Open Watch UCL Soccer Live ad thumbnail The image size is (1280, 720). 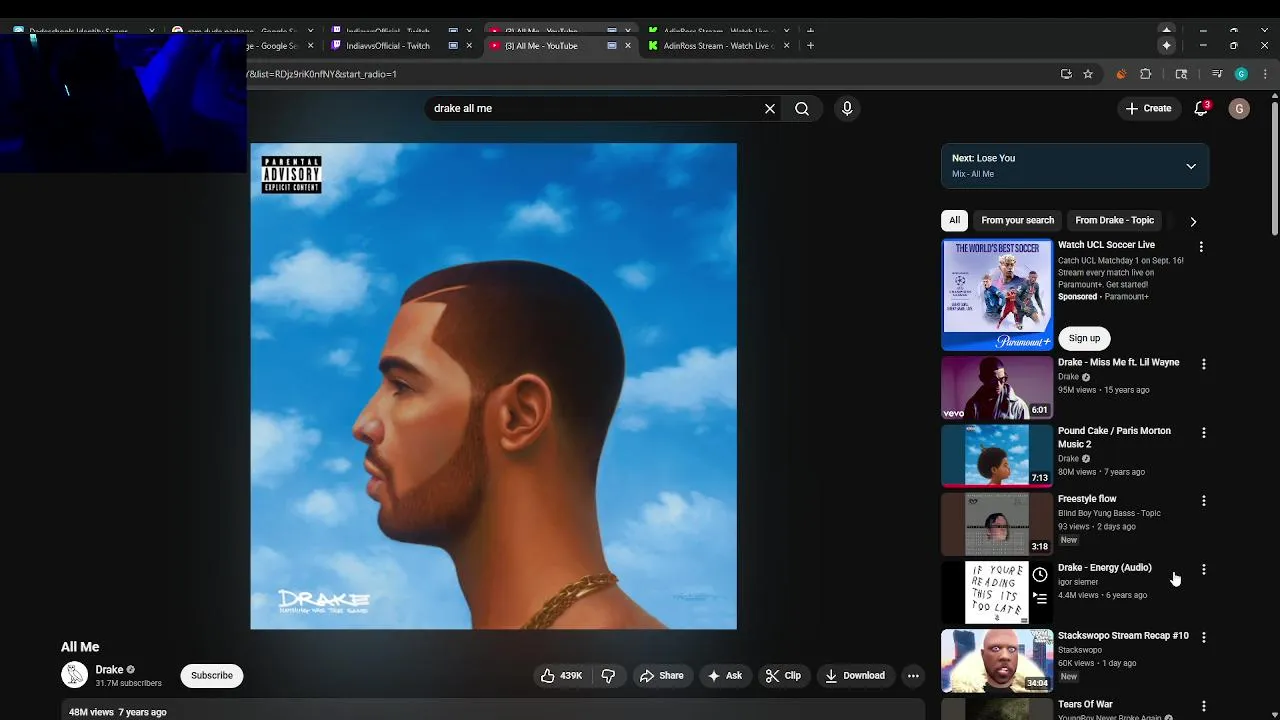pos(997,294)
